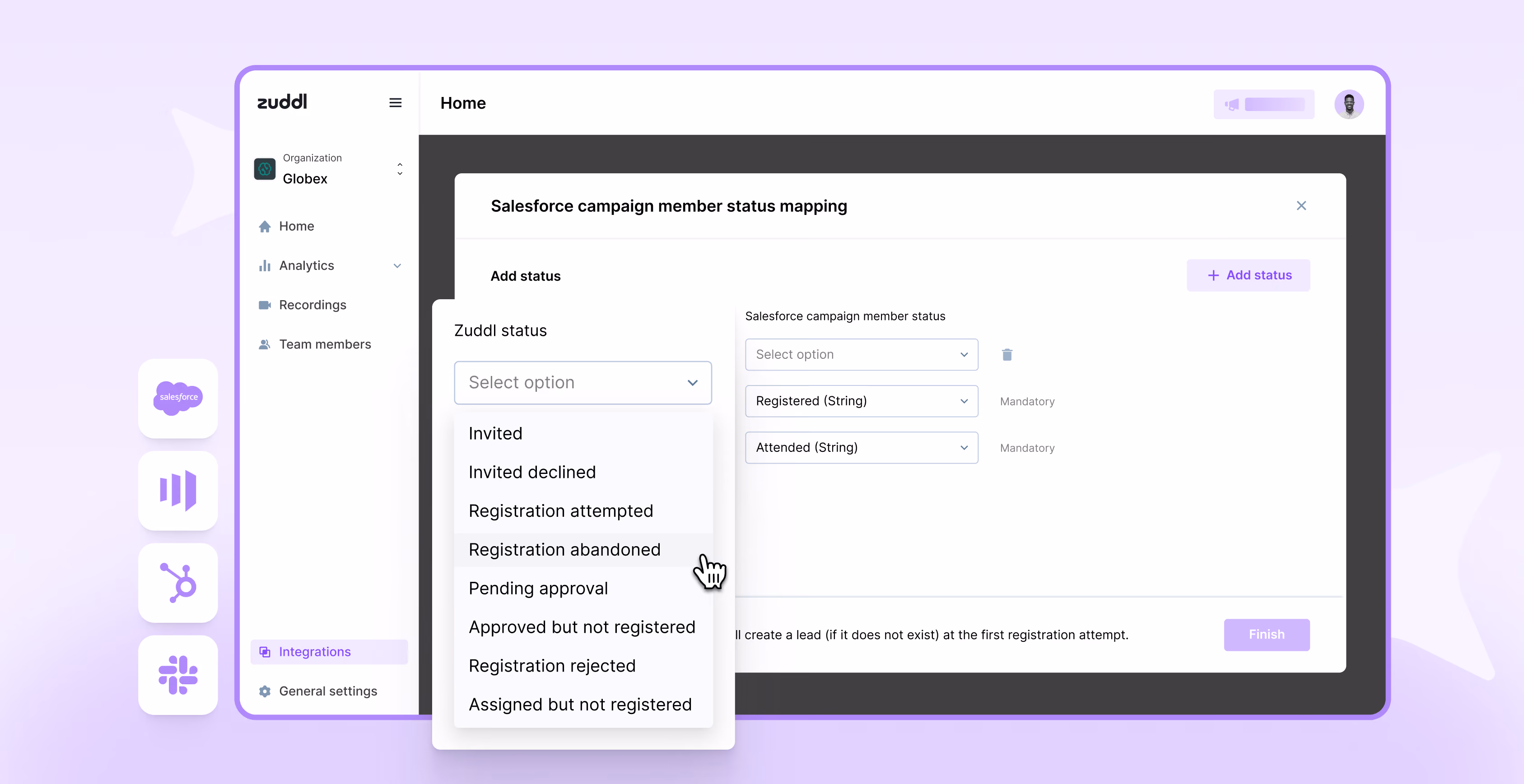Toggle the hamburger sidebar menu
The width and height of the screenshot is (1524, 784).
[395, 103]
